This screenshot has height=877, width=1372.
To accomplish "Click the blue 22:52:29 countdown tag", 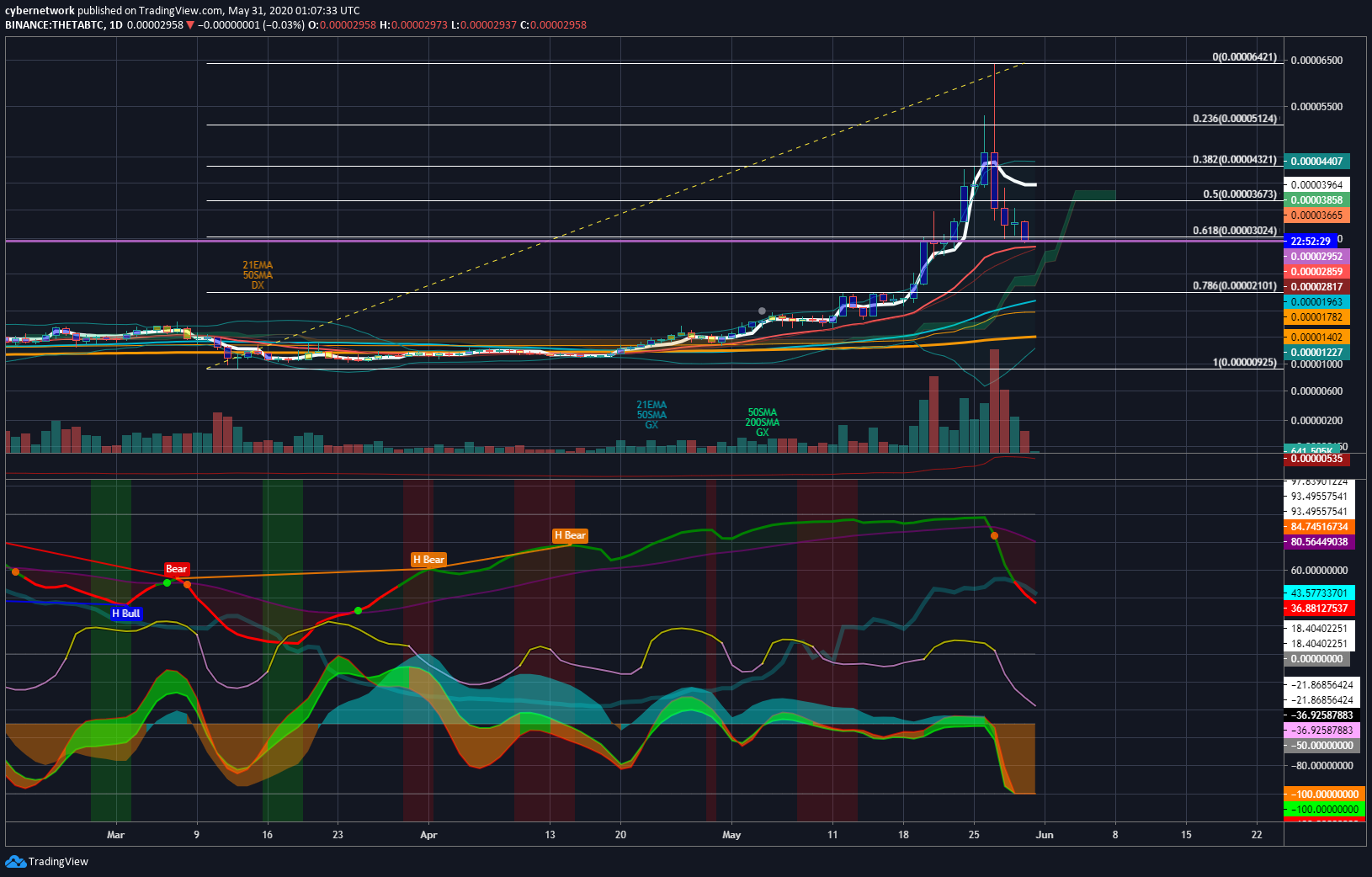I will [x=1311, y=242].
